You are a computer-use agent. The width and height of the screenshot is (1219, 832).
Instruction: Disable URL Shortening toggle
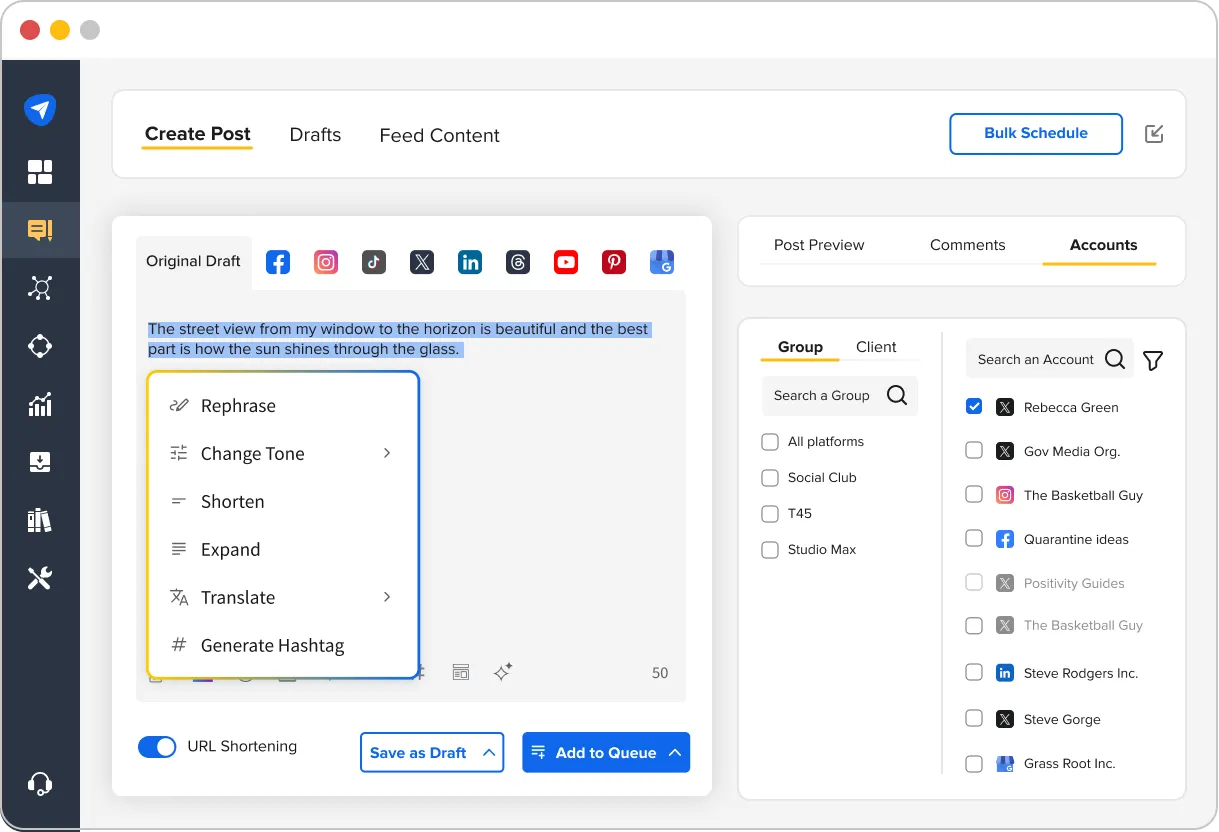[157, 746]
